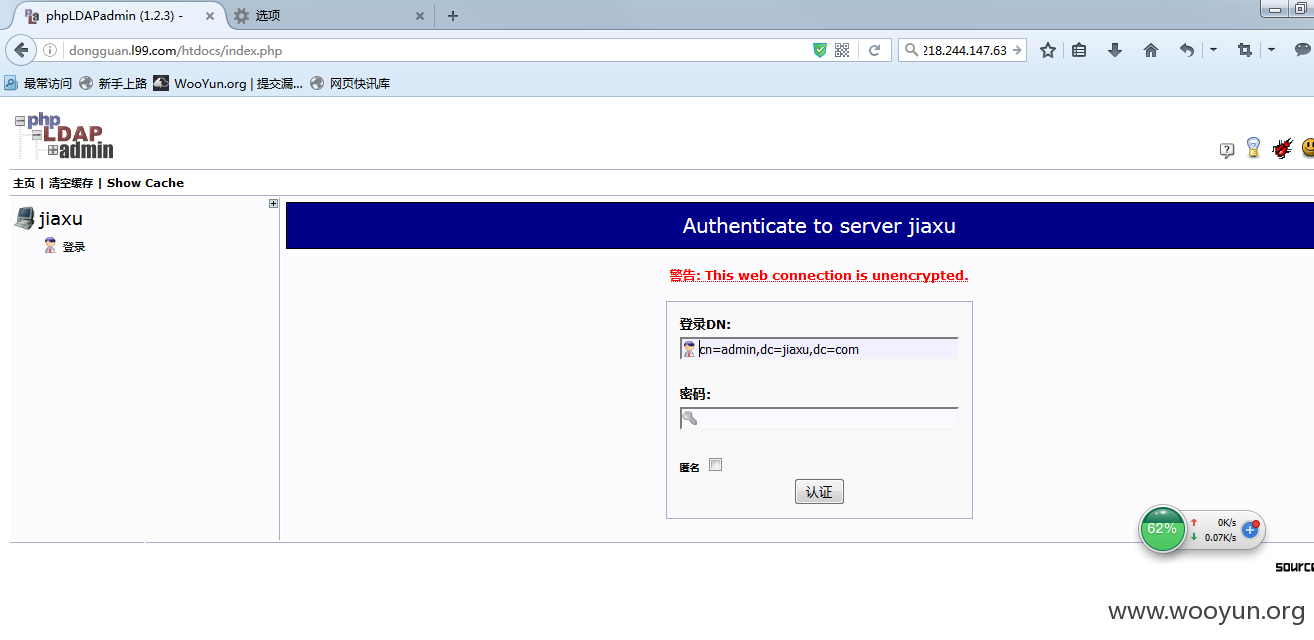
Task: Click the undo arrow toolbar icon
Action: click(x=1186, y=50)
